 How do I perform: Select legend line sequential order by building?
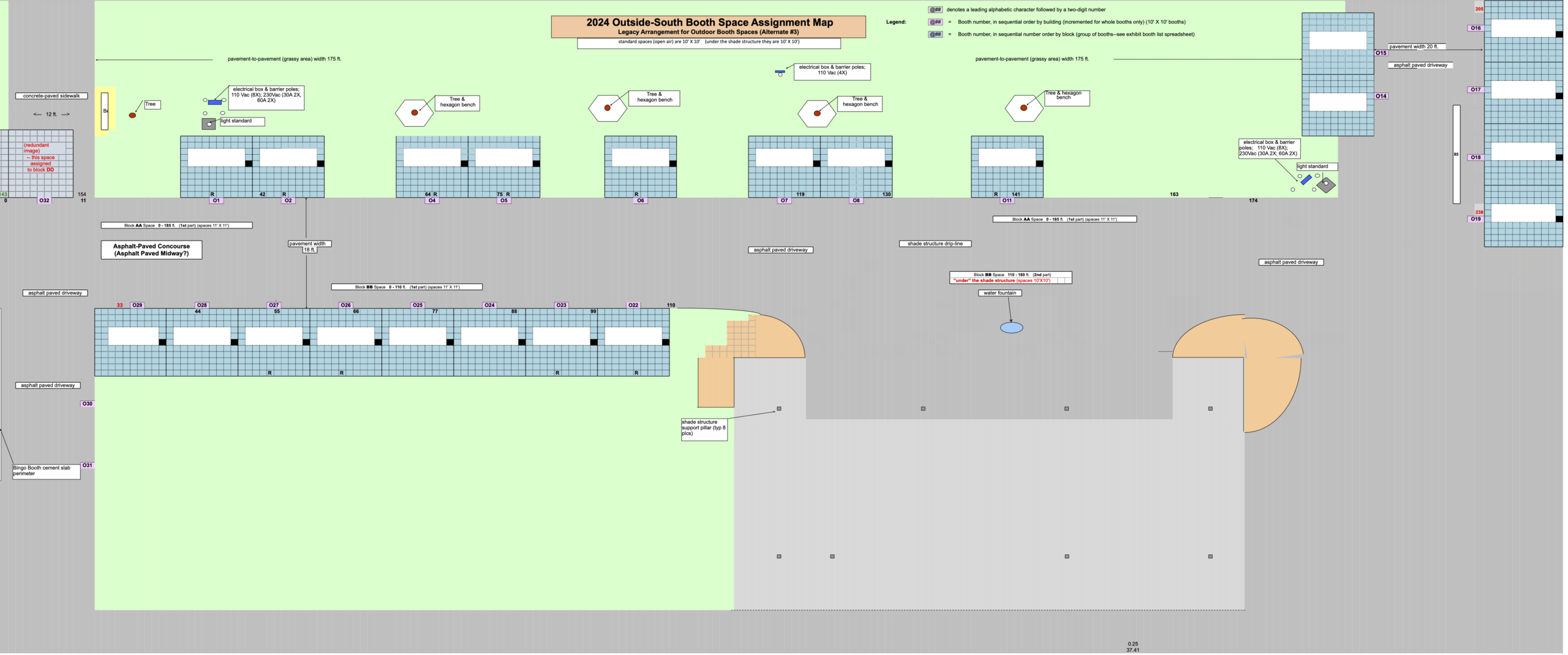1072,22
